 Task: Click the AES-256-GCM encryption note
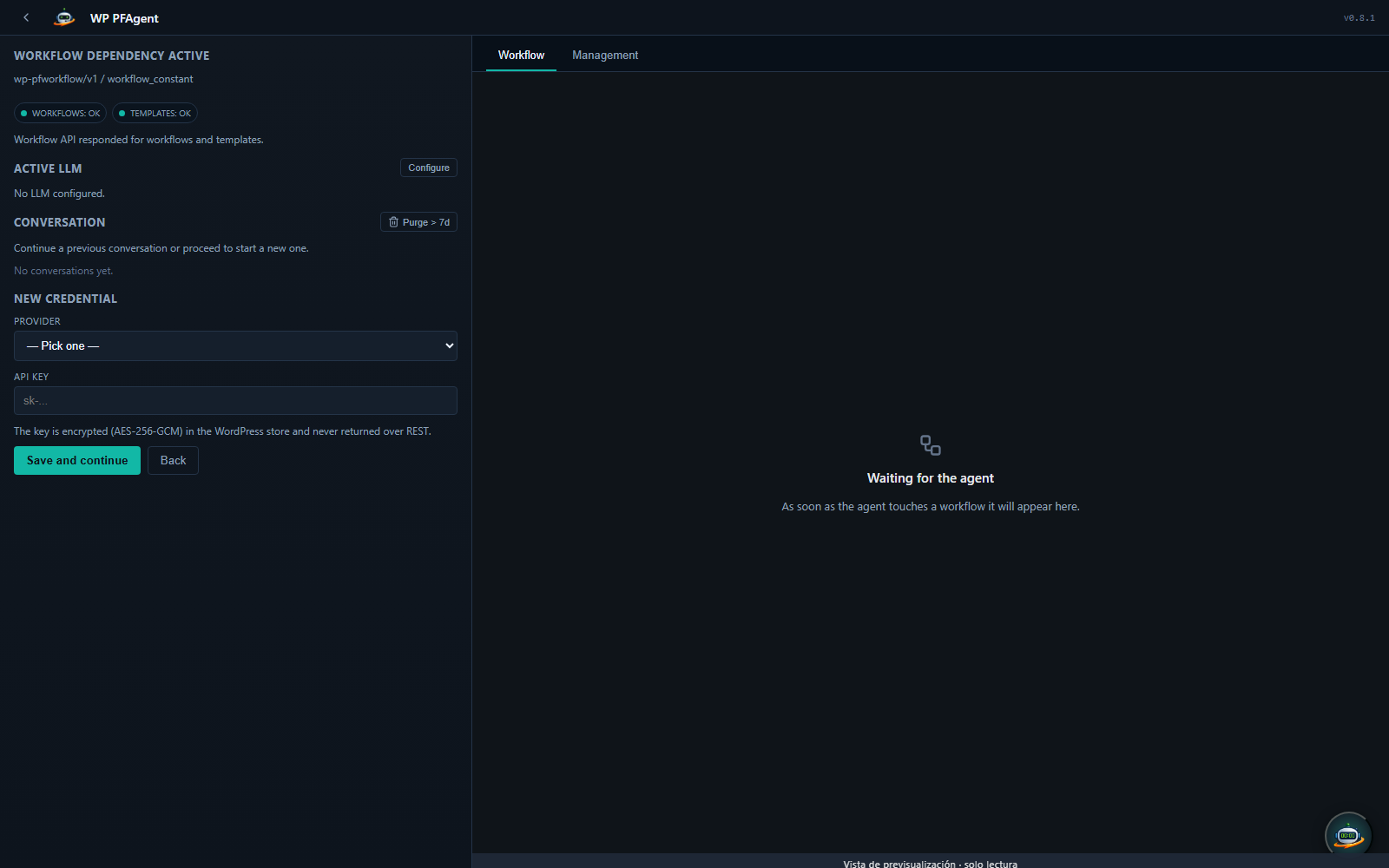click(x=222, y=431)
